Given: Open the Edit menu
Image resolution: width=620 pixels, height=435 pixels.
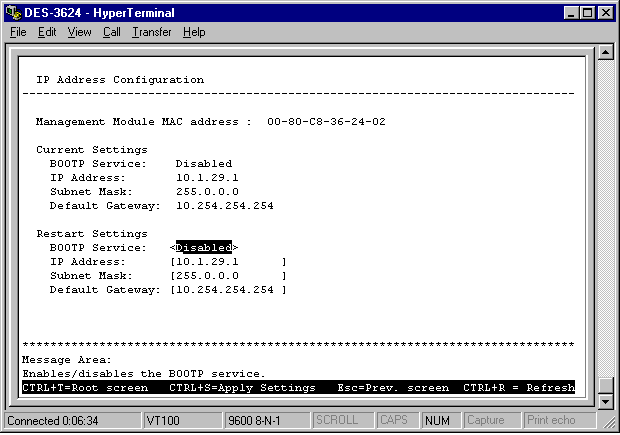Looking at the screenshot, I should coord(47,32).
